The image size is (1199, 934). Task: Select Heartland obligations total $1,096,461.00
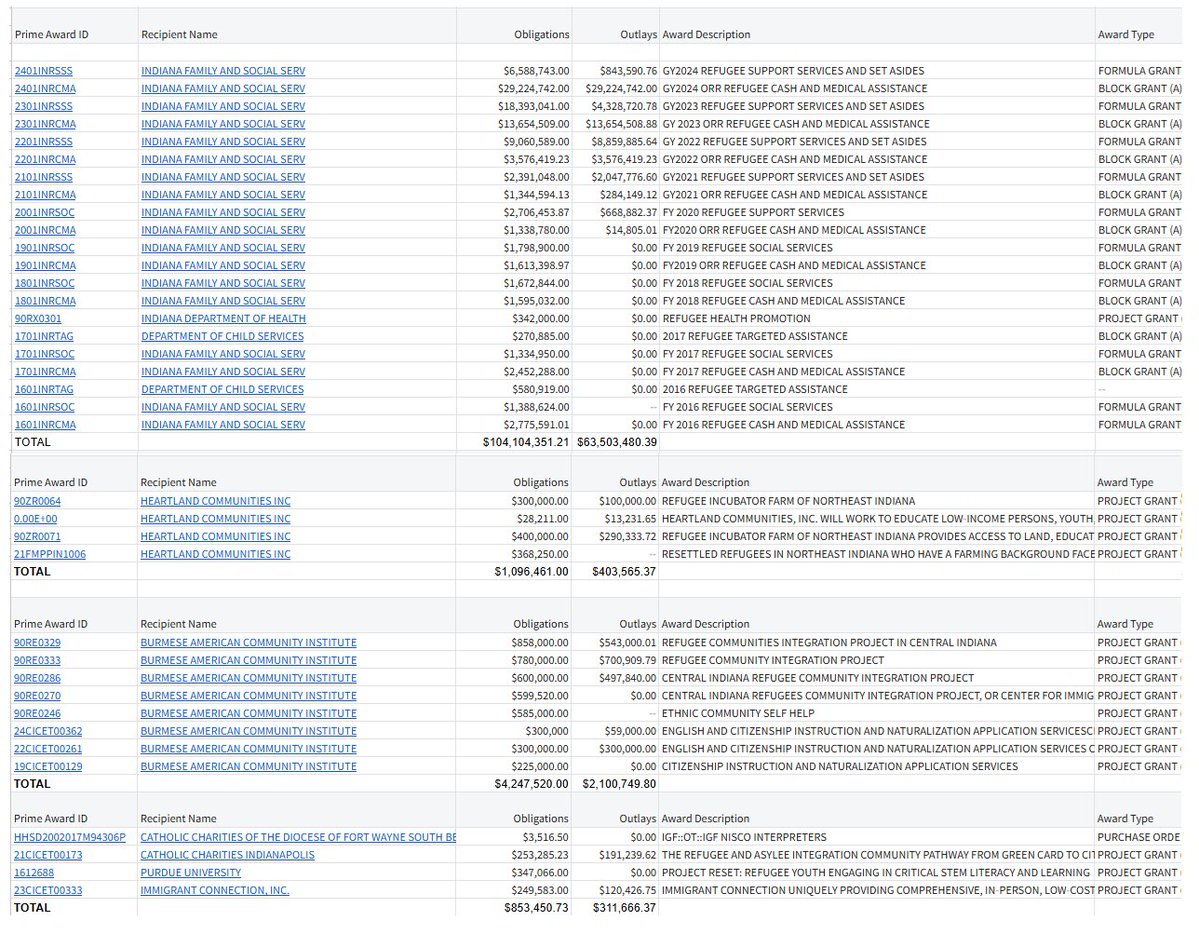click(531, 571)
